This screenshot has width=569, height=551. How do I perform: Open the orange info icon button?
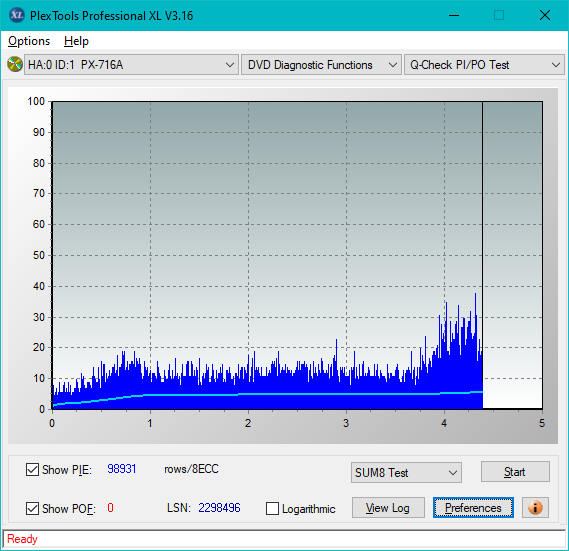coord(535,507)
